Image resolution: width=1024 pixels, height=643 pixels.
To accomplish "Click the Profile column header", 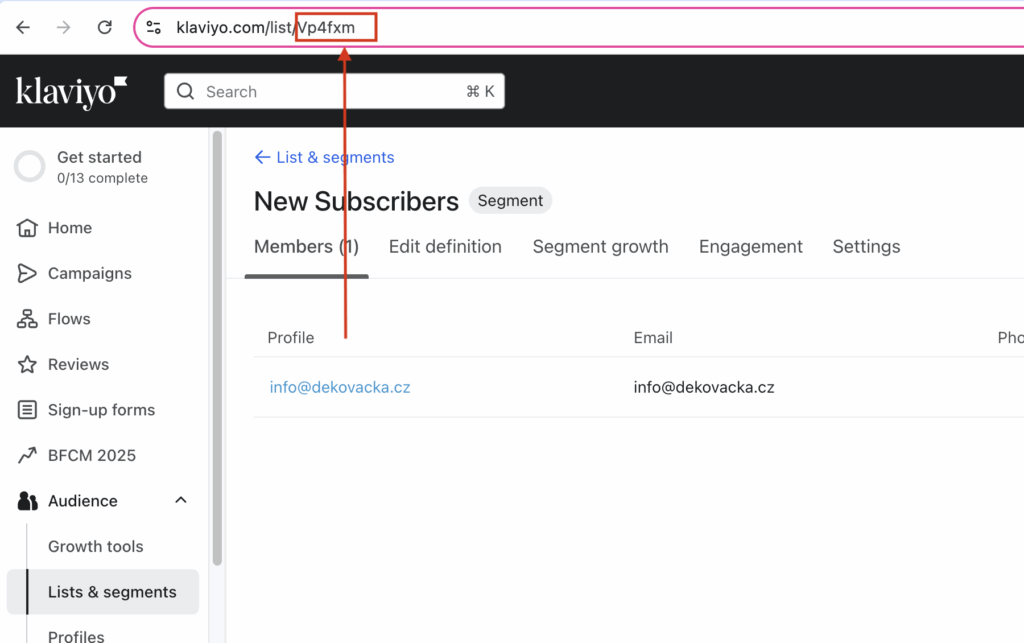I will (291, 337).
